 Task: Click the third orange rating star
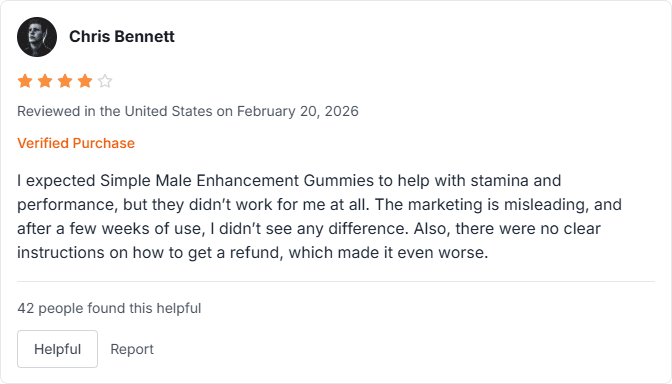pos(65,81)
